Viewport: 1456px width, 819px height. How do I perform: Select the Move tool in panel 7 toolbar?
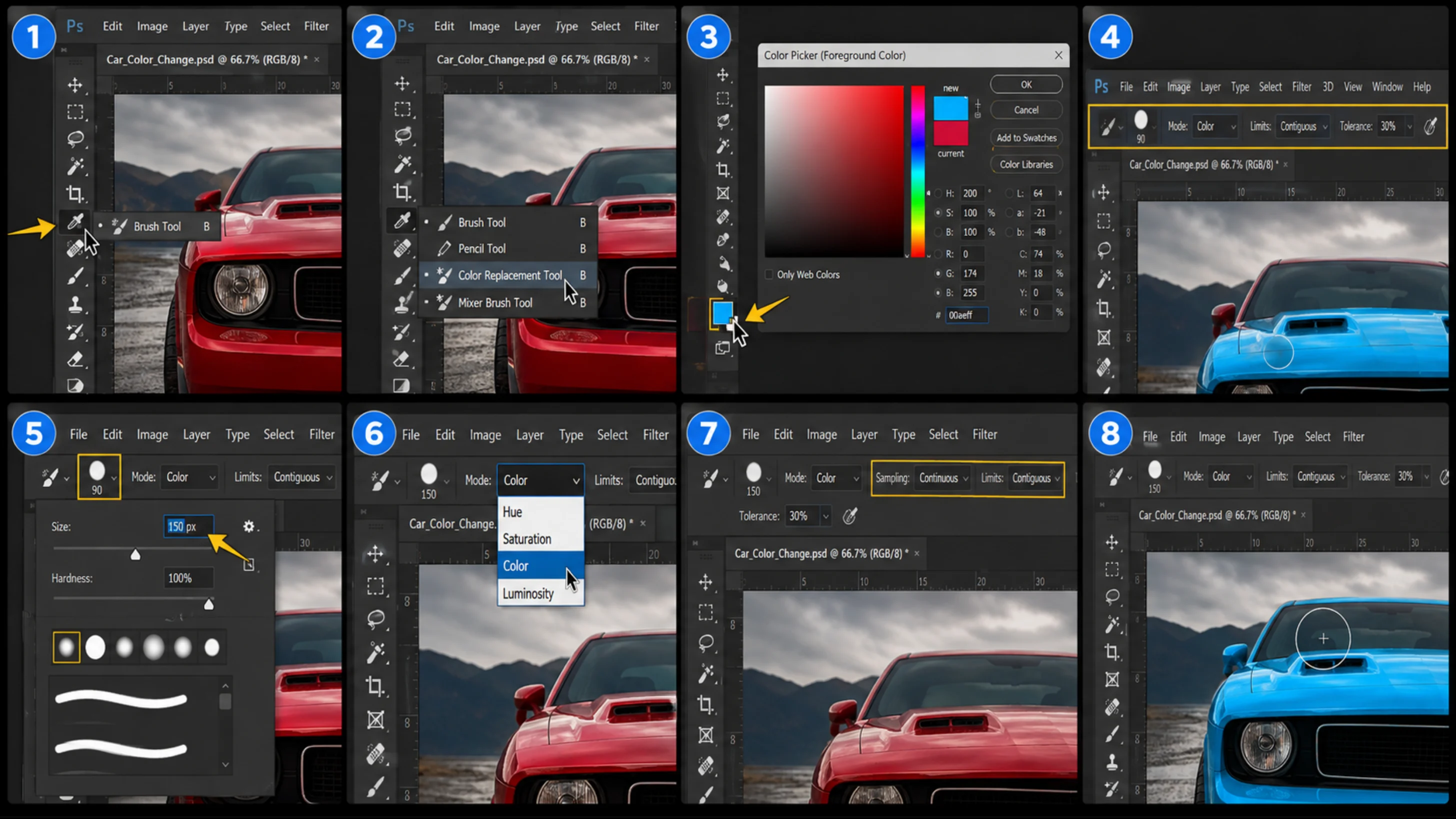pos(705,582)
